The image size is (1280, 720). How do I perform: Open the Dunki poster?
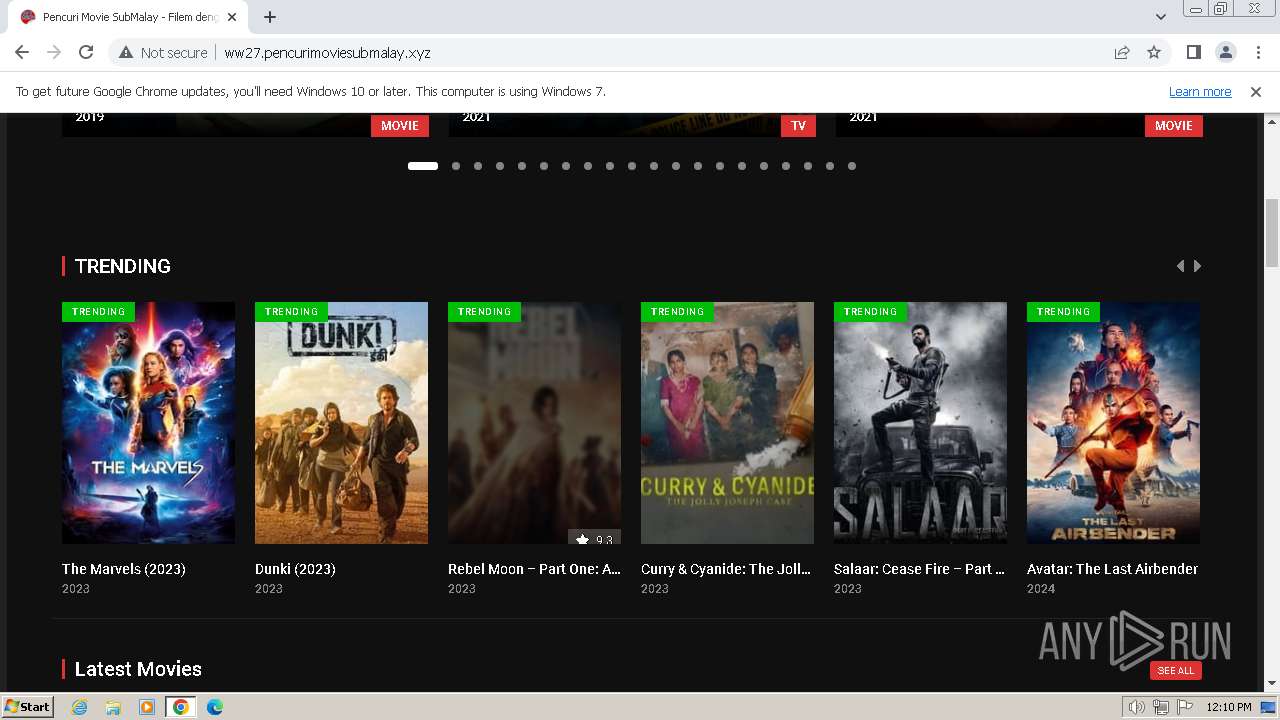(x=341, y=423)
